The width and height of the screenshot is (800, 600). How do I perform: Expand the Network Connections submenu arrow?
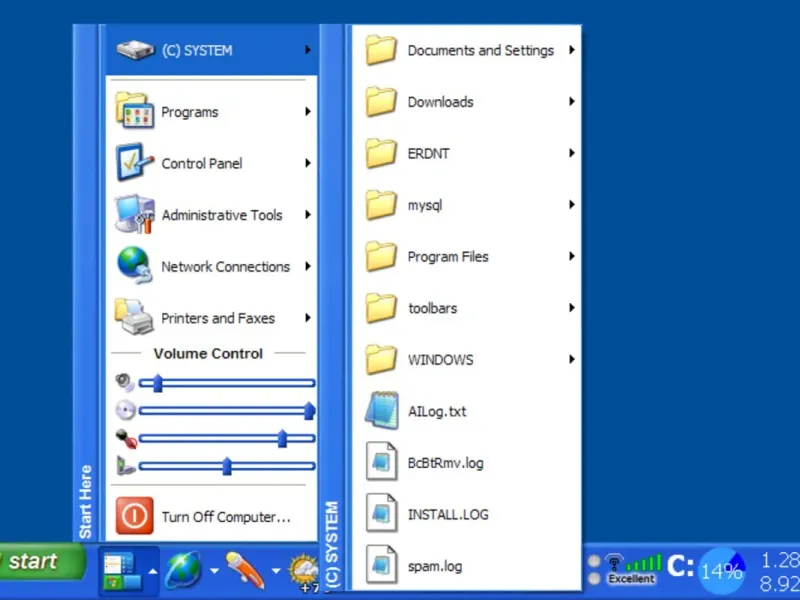(308, 266)
